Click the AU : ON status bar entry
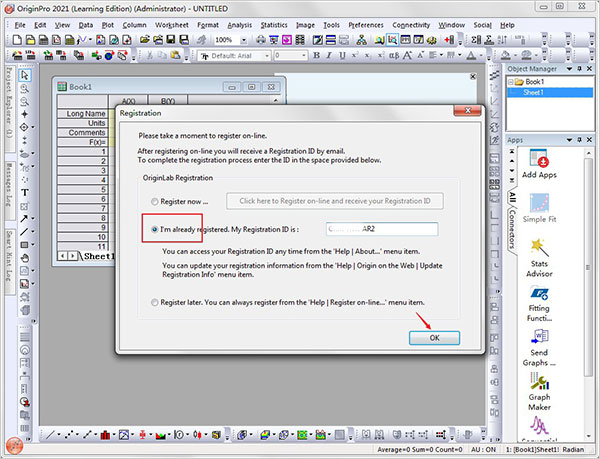Screen dimensions: 600x459 [x=483, y=449]
